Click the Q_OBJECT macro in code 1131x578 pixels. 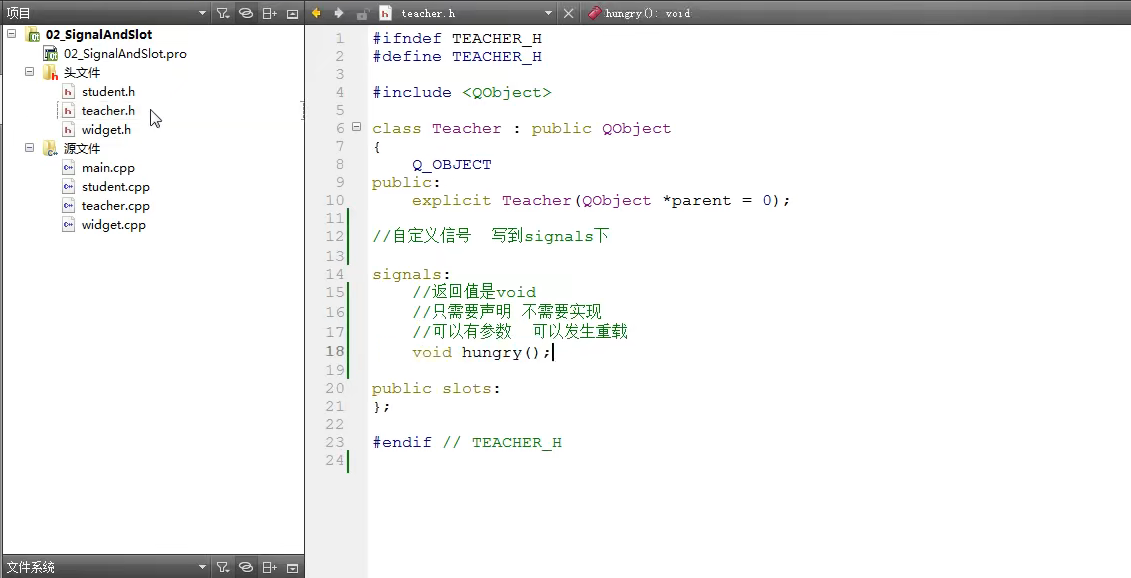tap(452, 165)
